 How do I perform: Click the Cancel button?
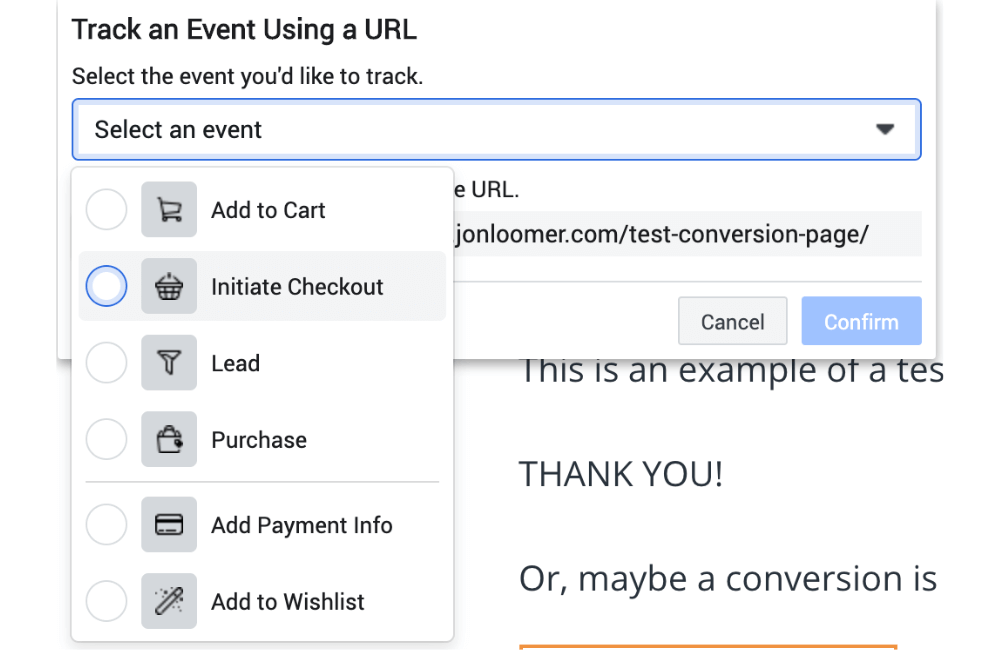tap(732, 320)
